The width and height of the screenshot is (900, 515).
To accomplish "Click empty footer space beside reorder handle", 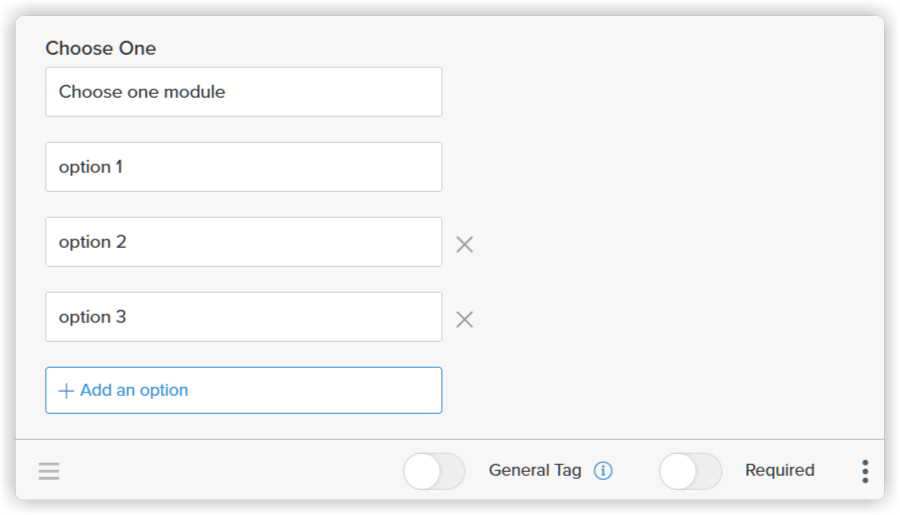I will tap(230, 471).
